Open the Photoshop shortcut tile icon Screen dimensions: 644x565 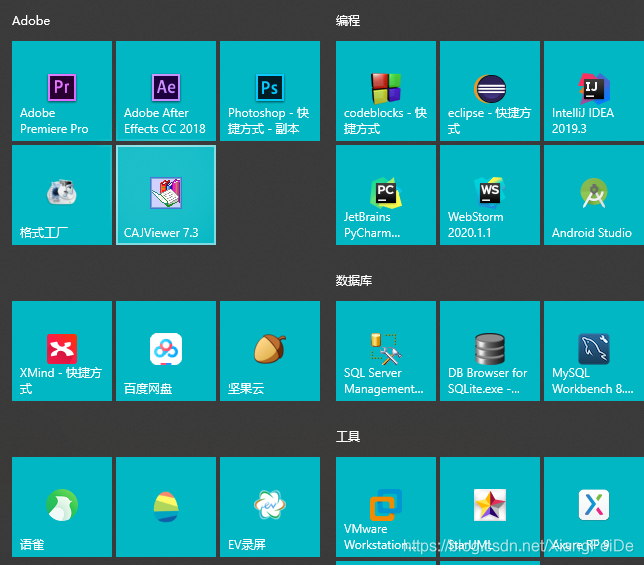tap(270, 87)
